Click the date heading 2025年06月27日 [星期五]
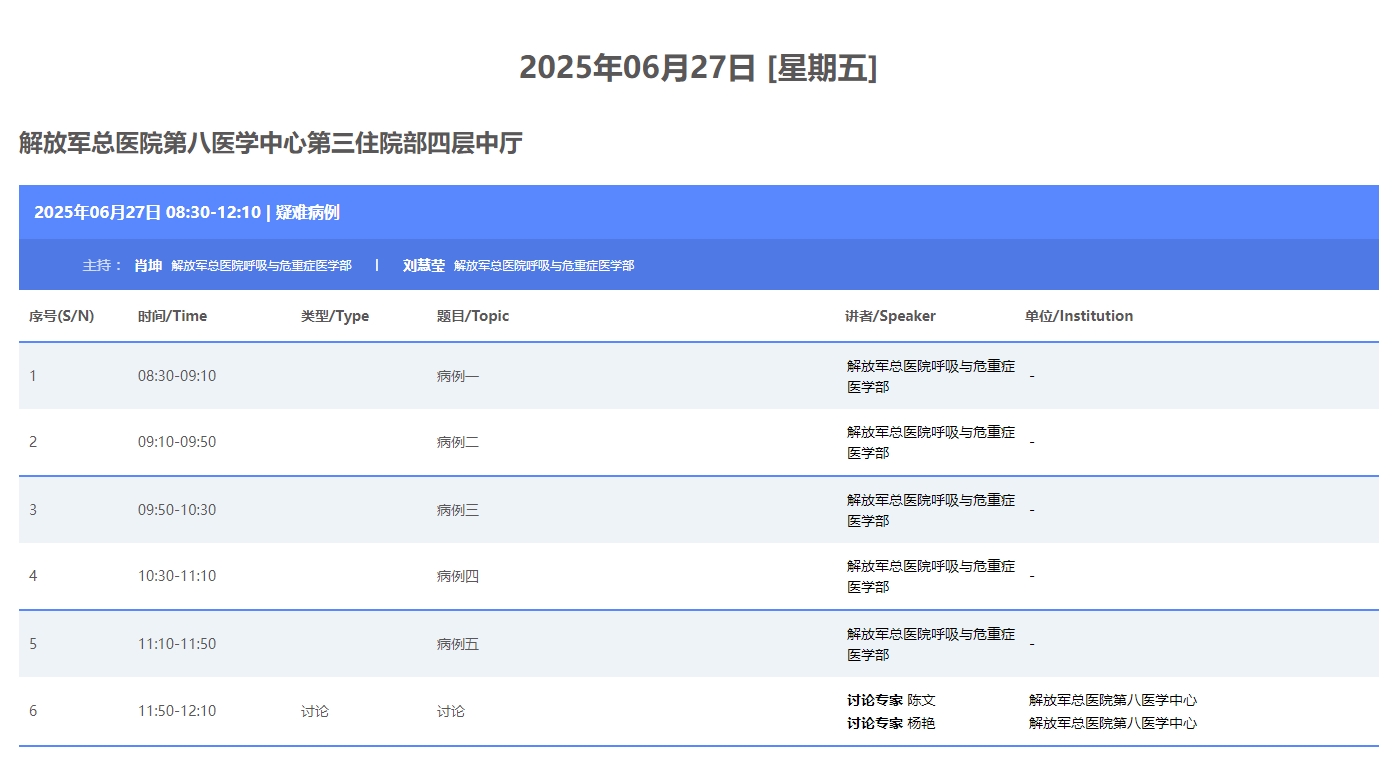 pos(698,67)
